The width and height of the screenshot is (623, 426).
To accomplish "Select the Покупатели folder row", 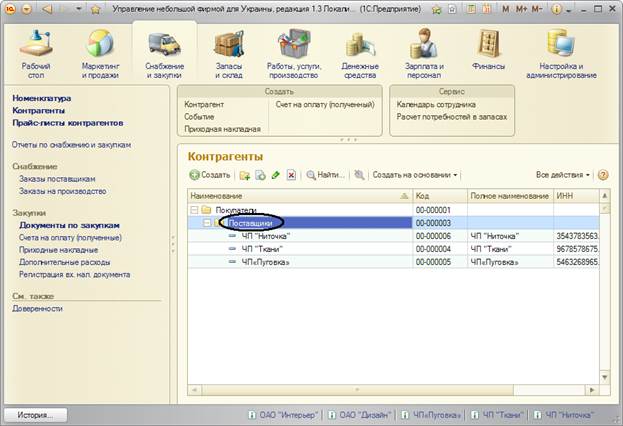I will pos(393,210).
